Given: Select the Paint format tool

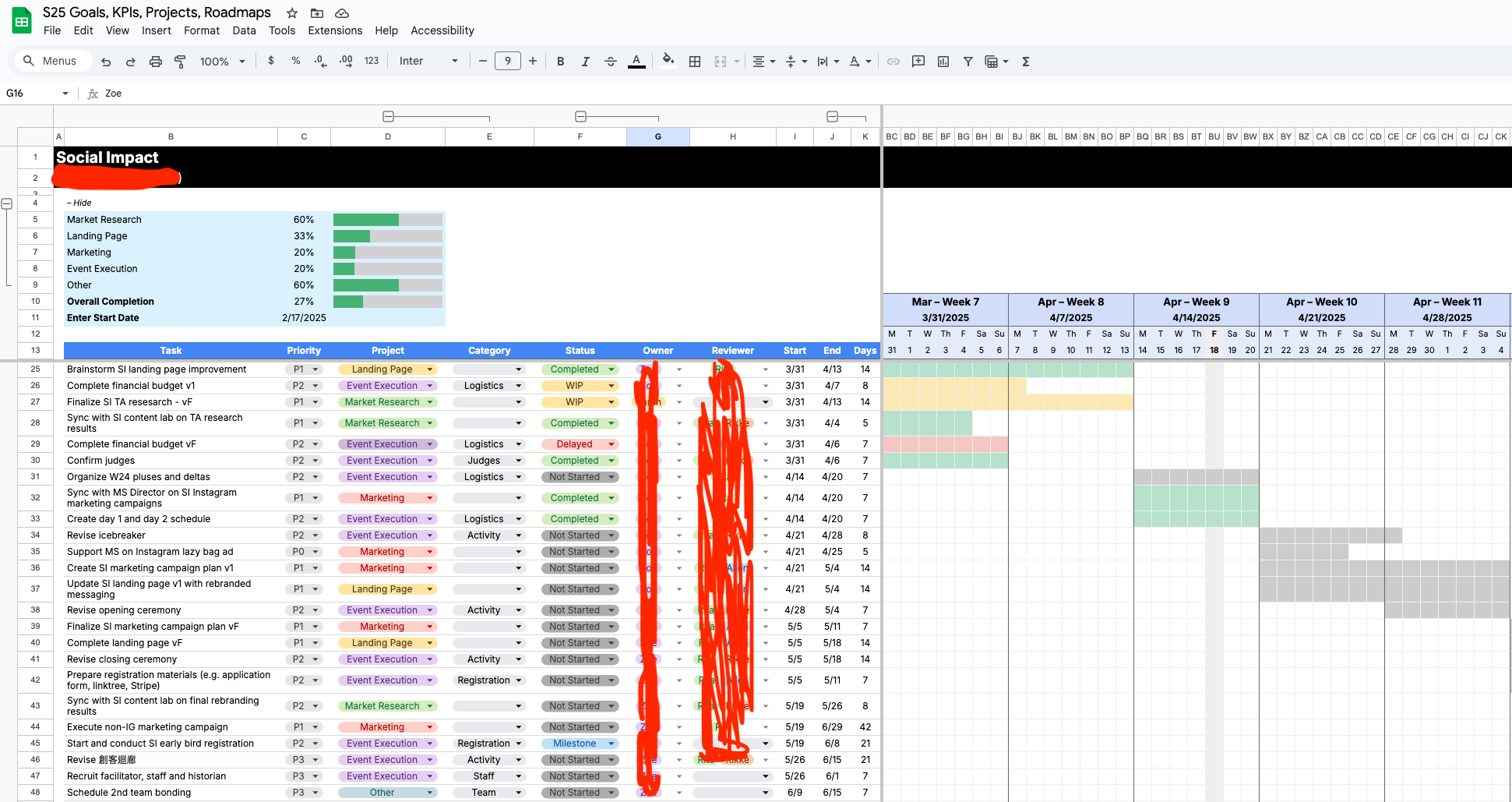Looking at the screenshot, I should pyautogui.click(x=180, y=61).
